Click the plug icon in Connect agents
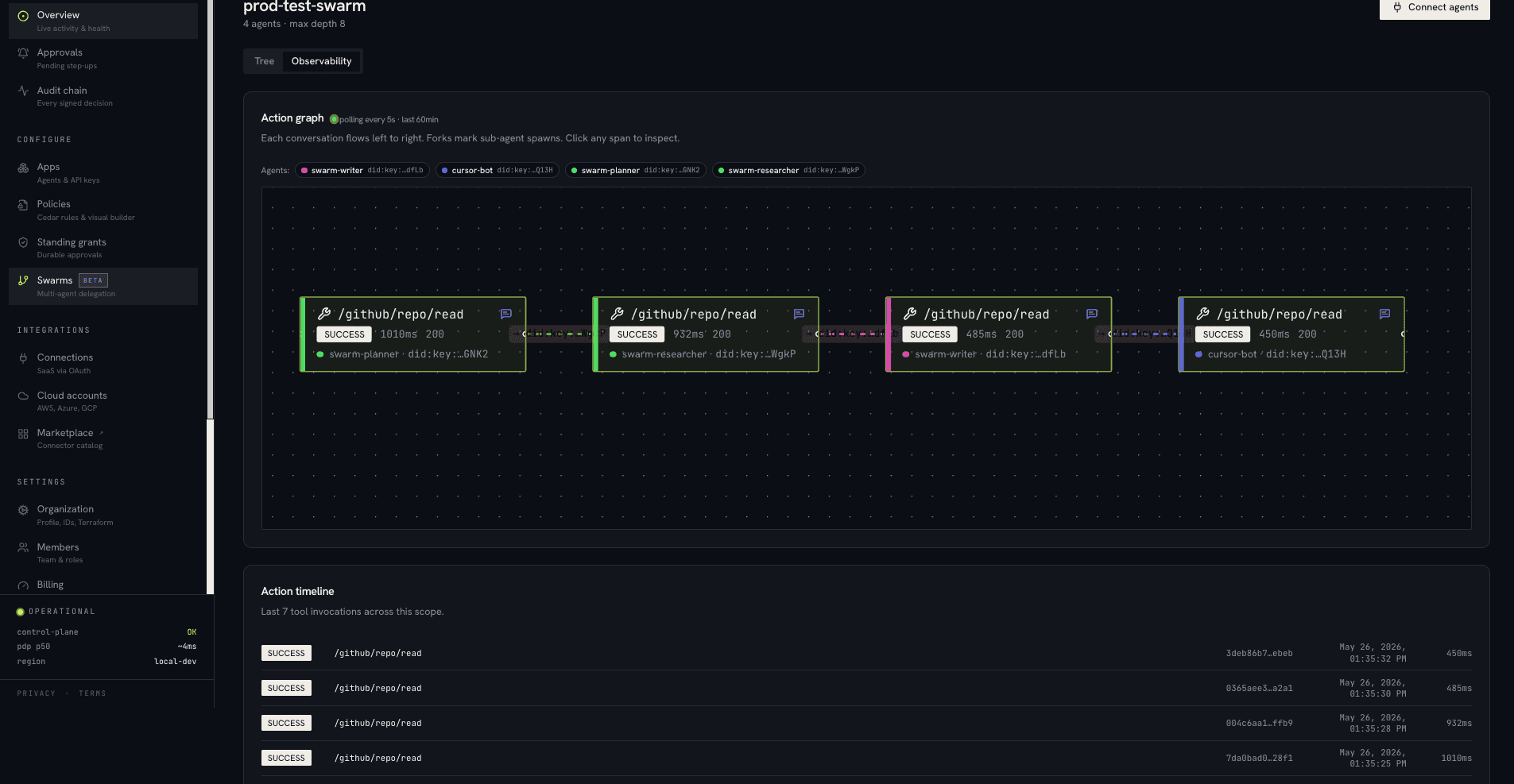This screenshot has width=1514, height=784. point(1397,7)
